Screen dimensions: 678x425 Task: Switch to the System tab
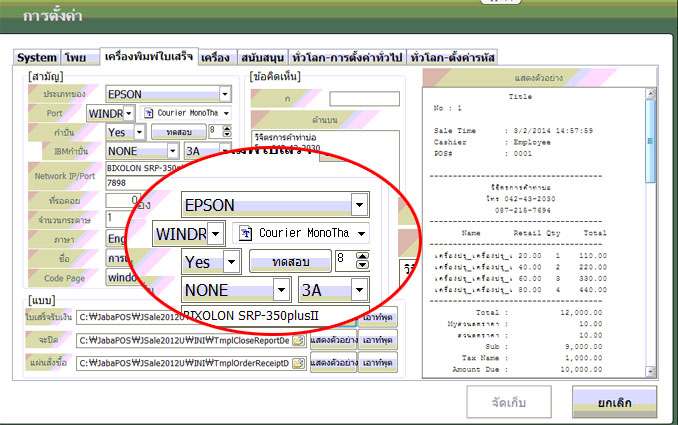tap(37, 58)
